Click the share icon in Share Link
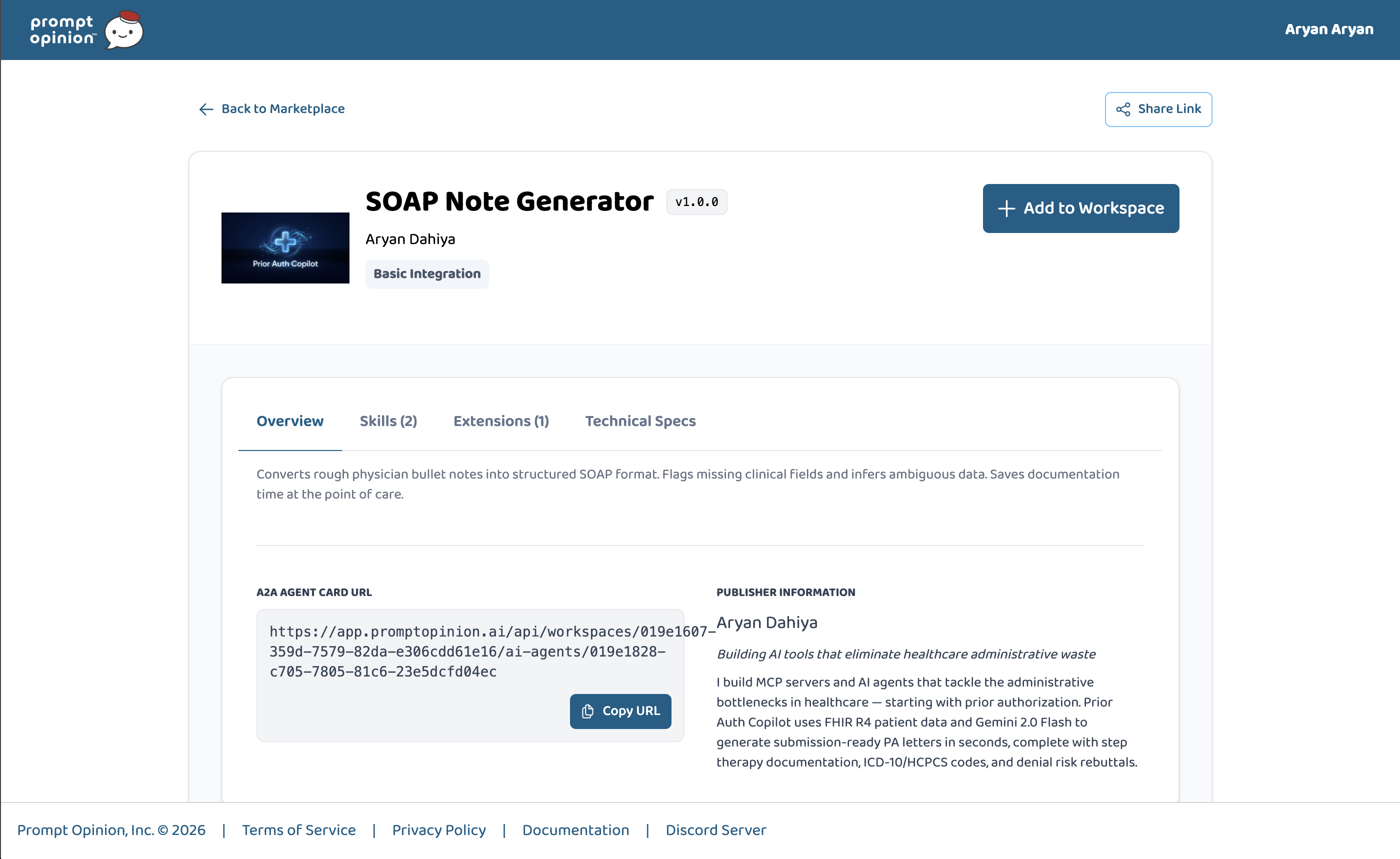1400x859 pixels. pos(1122,109)
